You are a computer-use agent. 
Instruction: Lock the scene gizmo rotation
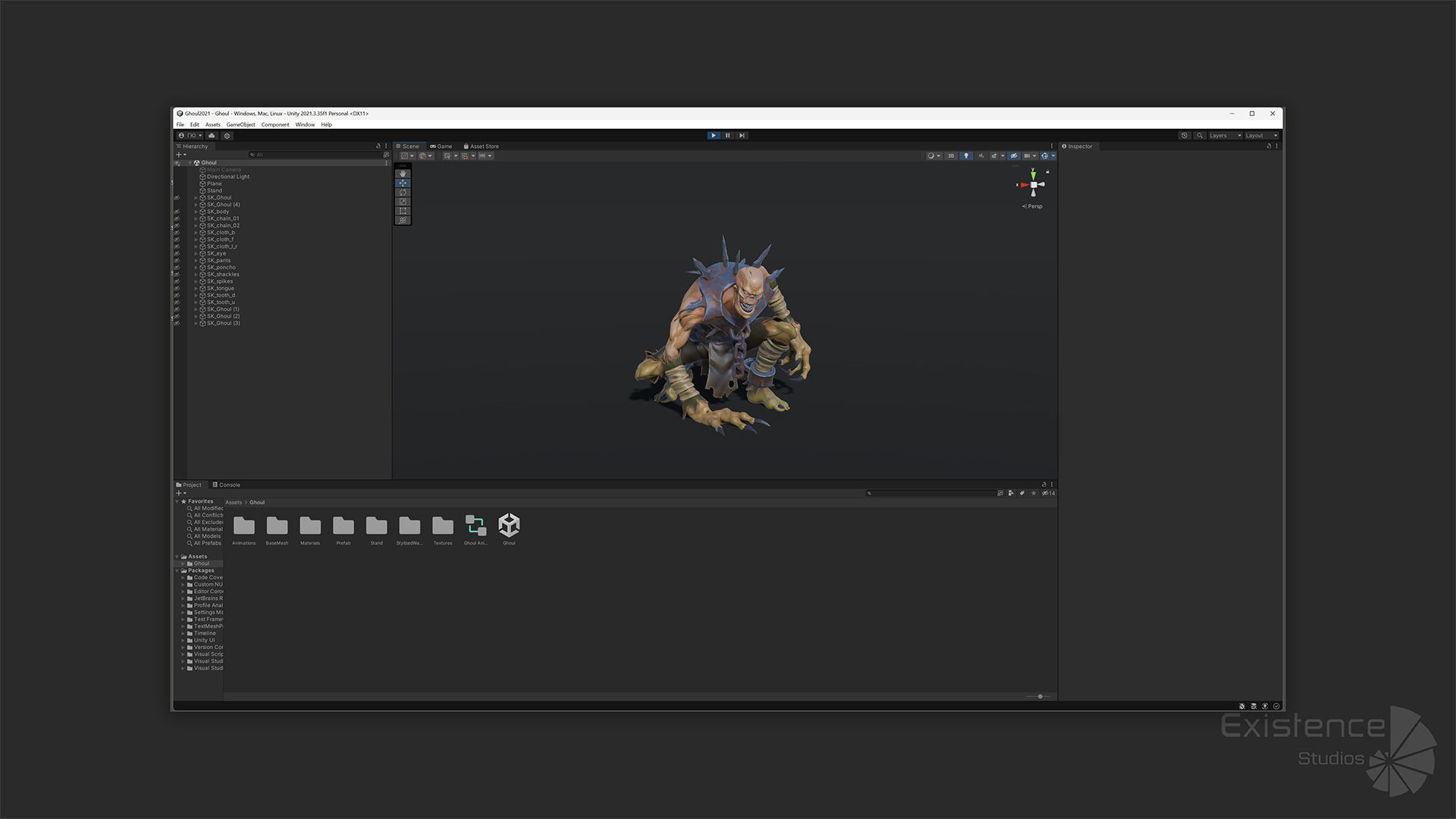click(x=1047, y=171)
